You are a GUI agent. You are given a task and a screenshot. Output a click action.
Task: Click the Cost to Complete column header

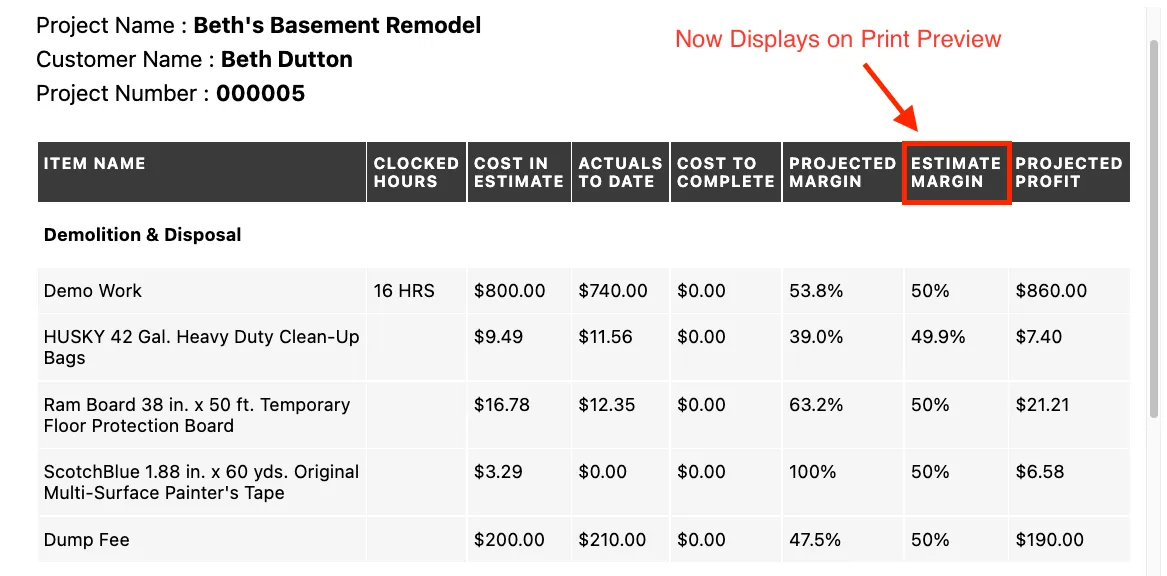point(725,172)
